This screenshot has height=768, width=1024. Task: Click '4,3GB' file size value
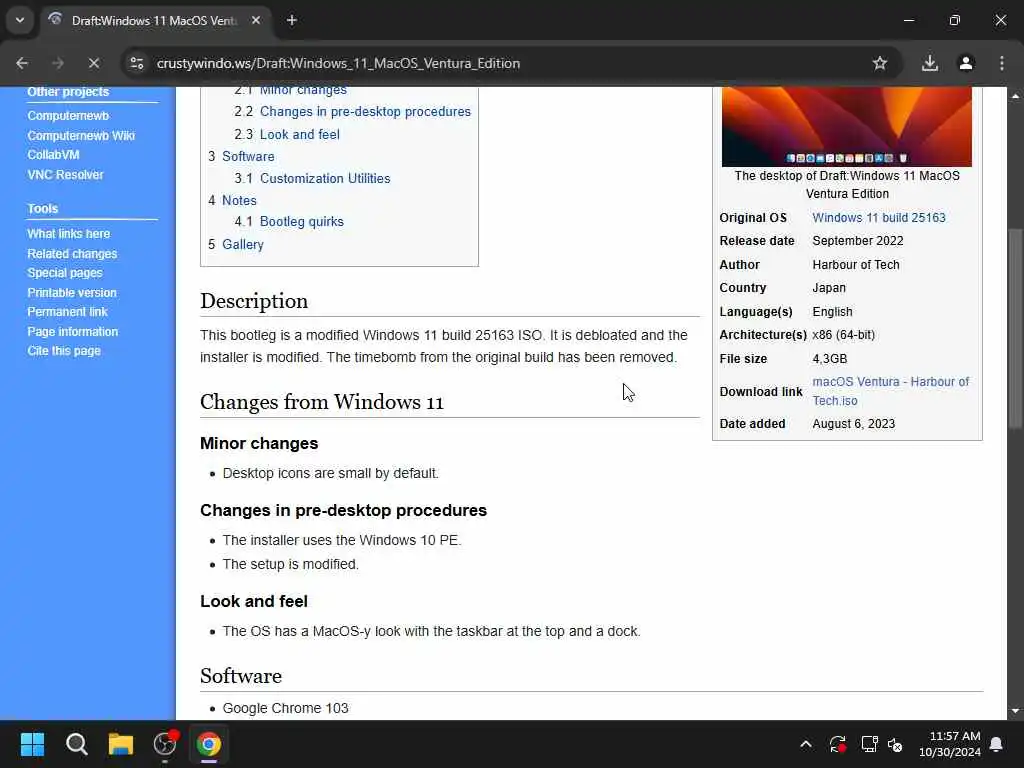[x=829, y=359]
